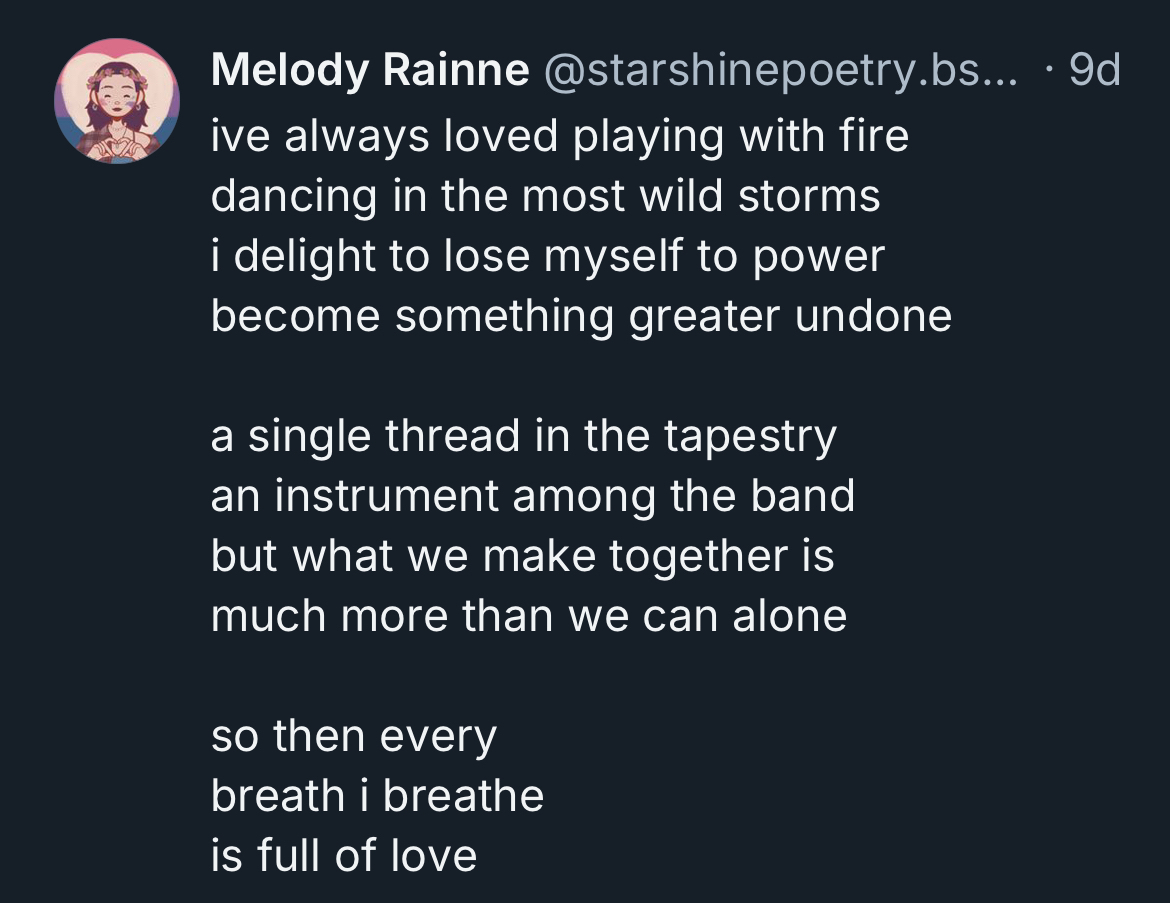1170x903 pixels.
Task: Click the line "but what we make together is"
Action: 522,556
